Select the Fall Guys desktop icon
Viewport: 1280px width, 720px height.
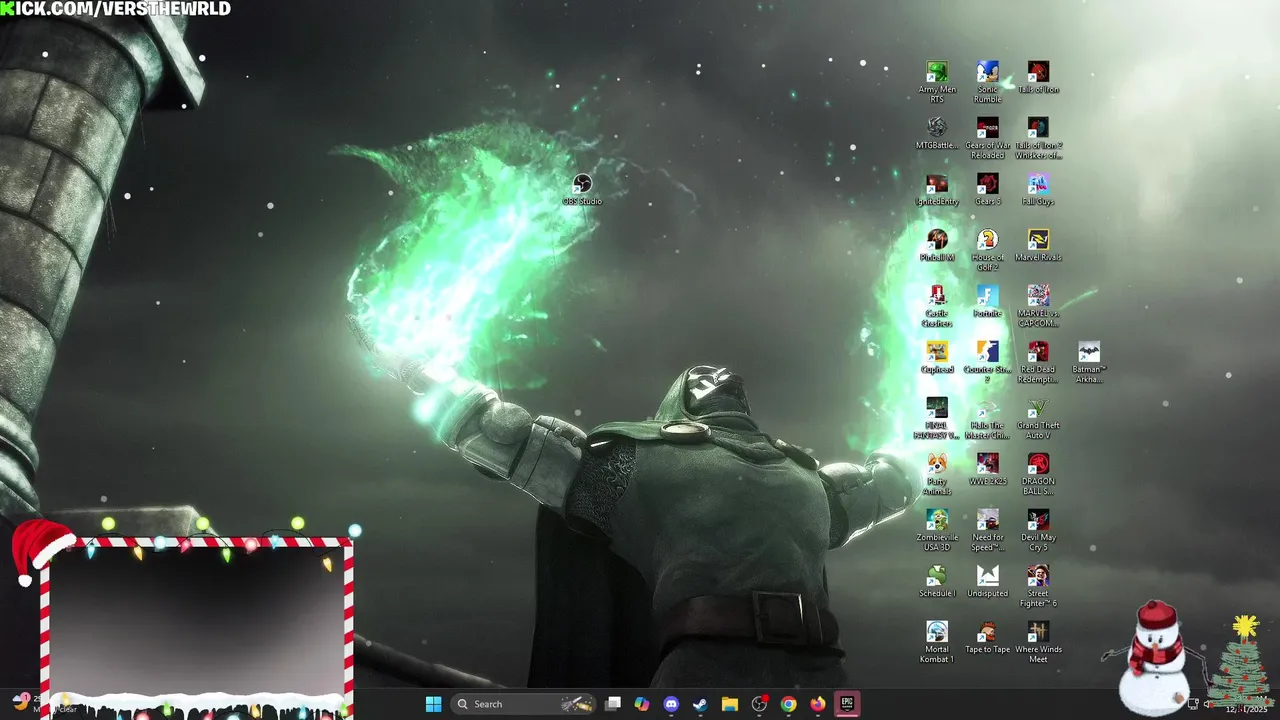[x=1038, y=189]
